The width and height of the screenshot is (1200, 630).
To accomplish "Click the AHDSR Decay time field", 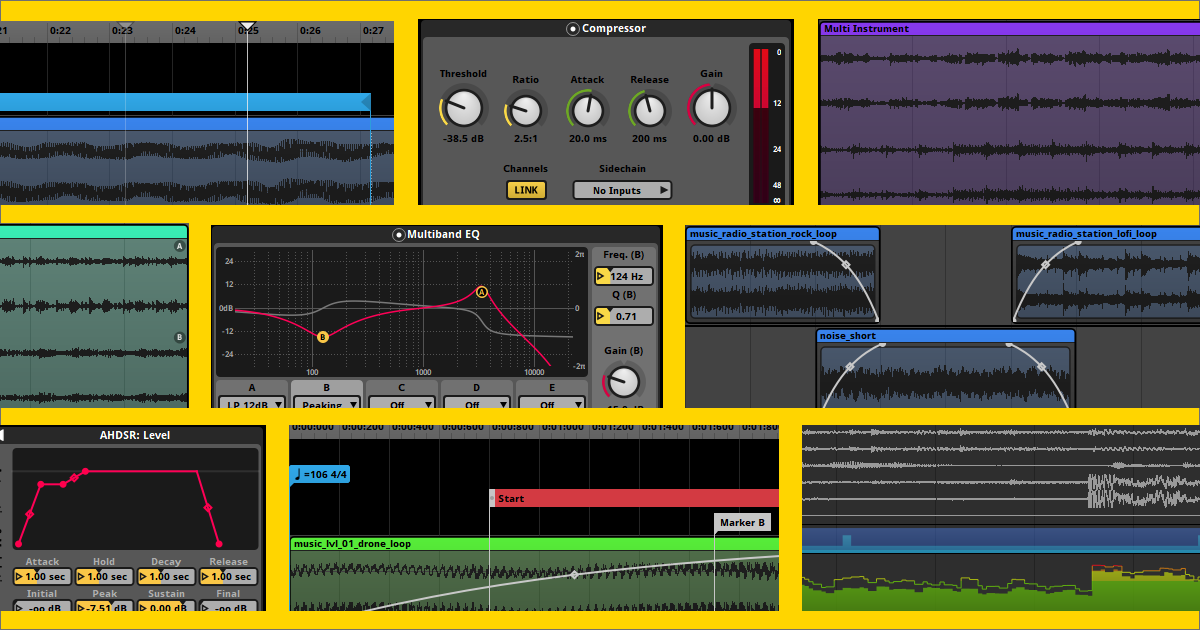I will click(x=166, y=577).
